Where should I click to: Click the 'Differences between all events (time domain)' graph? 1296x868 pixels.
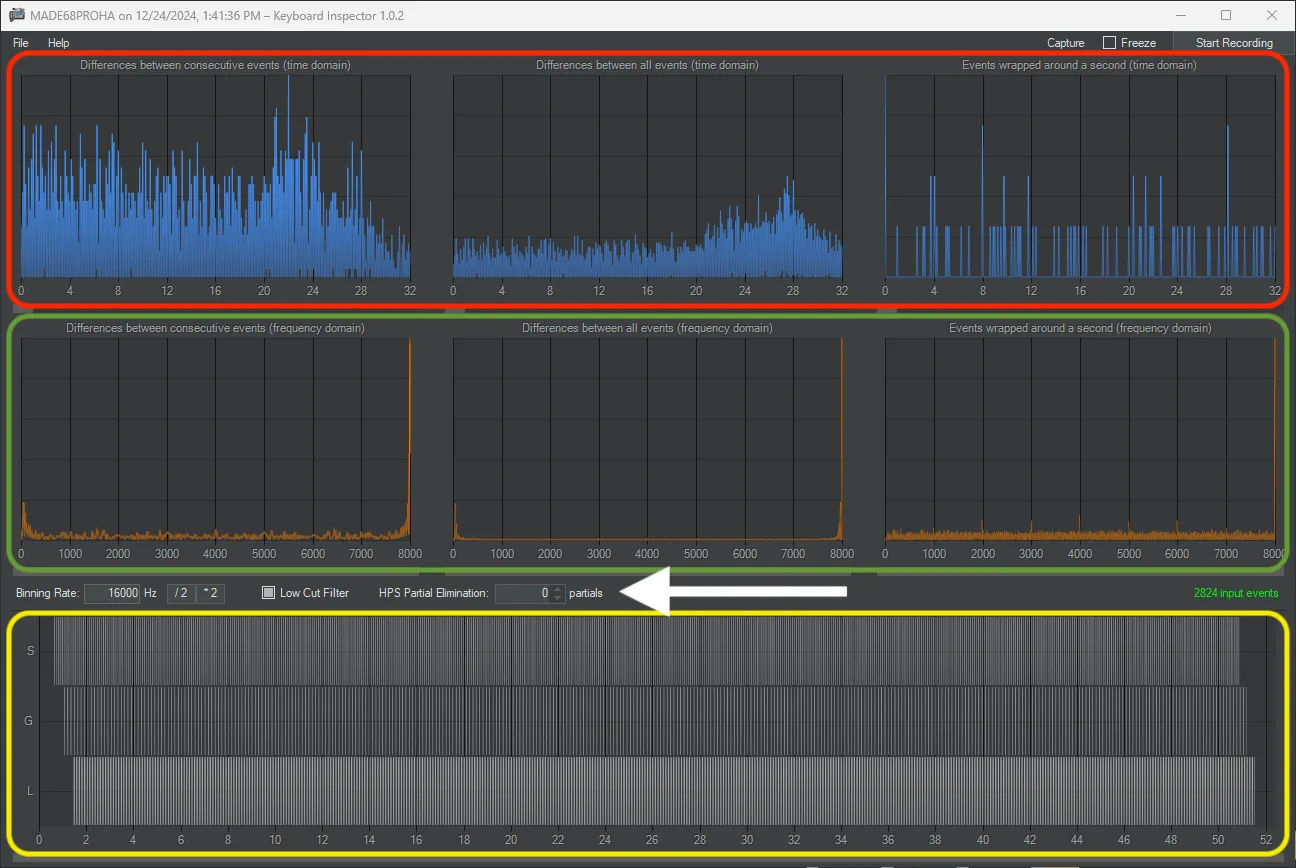pos(647,177)
